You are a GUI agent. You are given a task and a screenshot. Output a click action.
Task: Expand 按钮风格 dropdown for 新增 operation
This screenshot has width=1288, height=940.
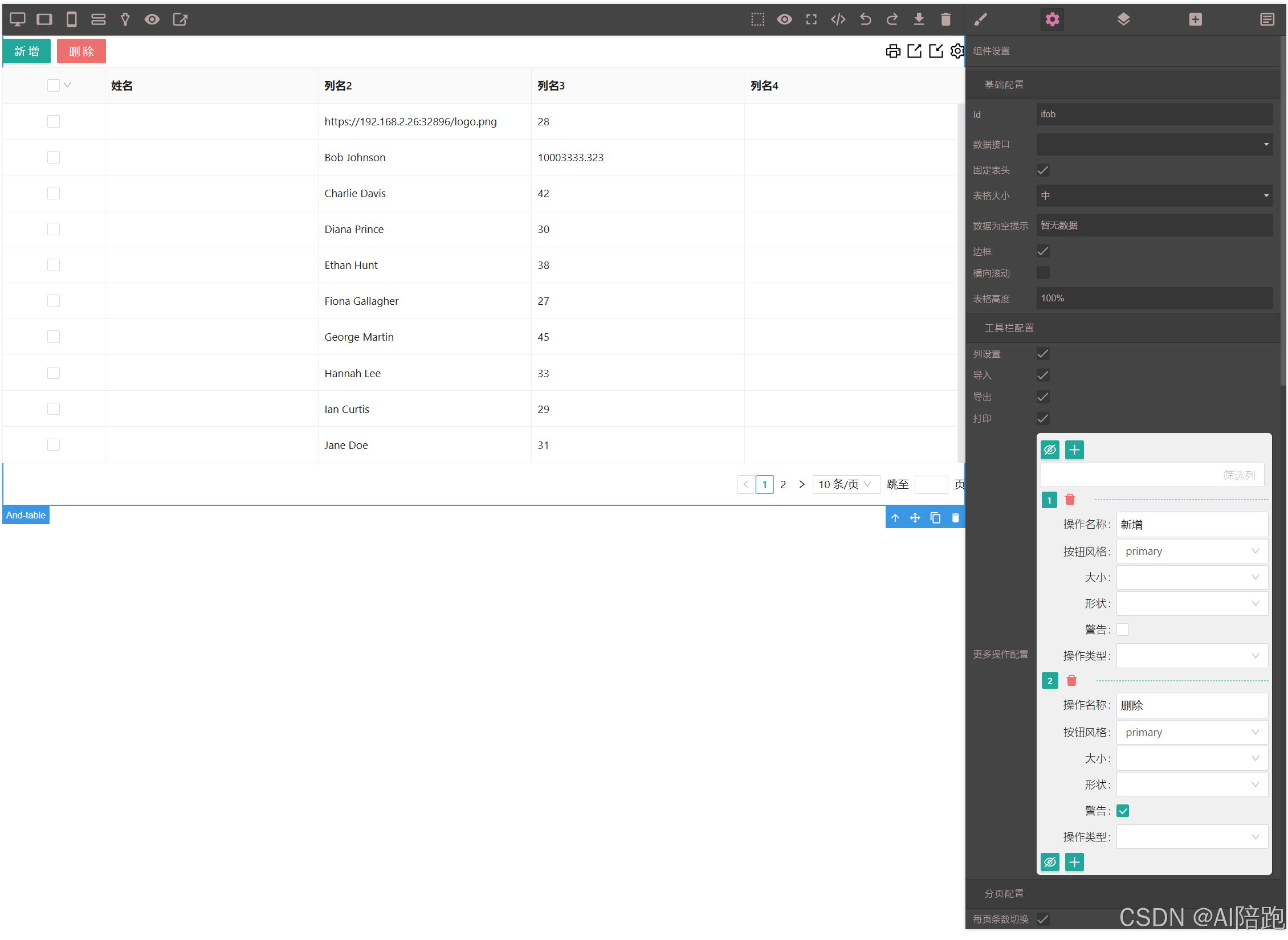(1191, 551)
